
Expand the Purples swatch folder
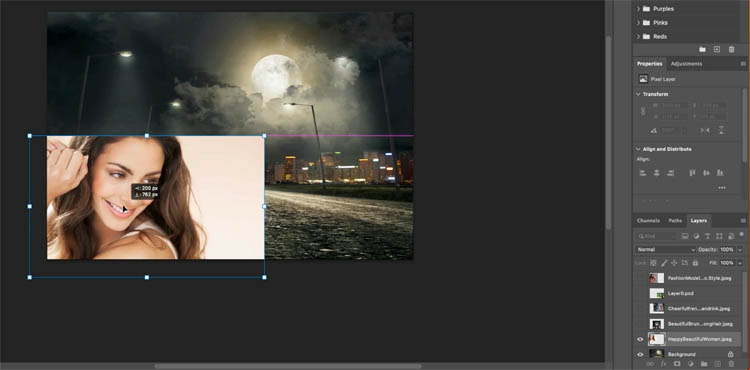point(638,9)
